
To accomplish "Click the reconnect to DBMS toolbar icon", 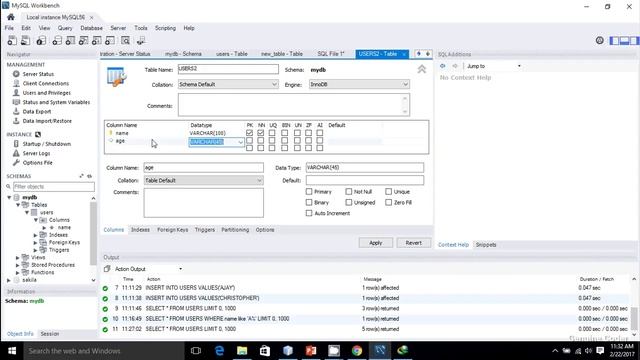I will point(141,40).
